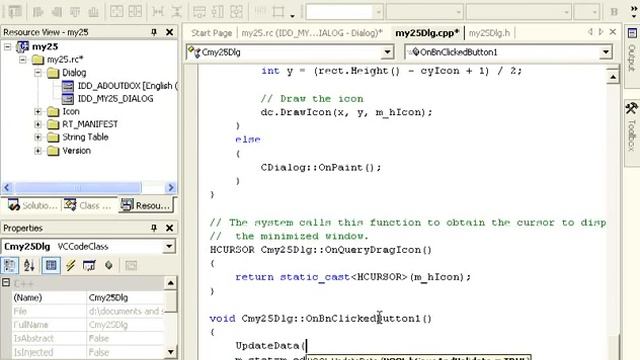The width and height of the screenshot is (640, 360).
Task: Switch to the my25.rc dialog tab
Action: tap(312, 33)
